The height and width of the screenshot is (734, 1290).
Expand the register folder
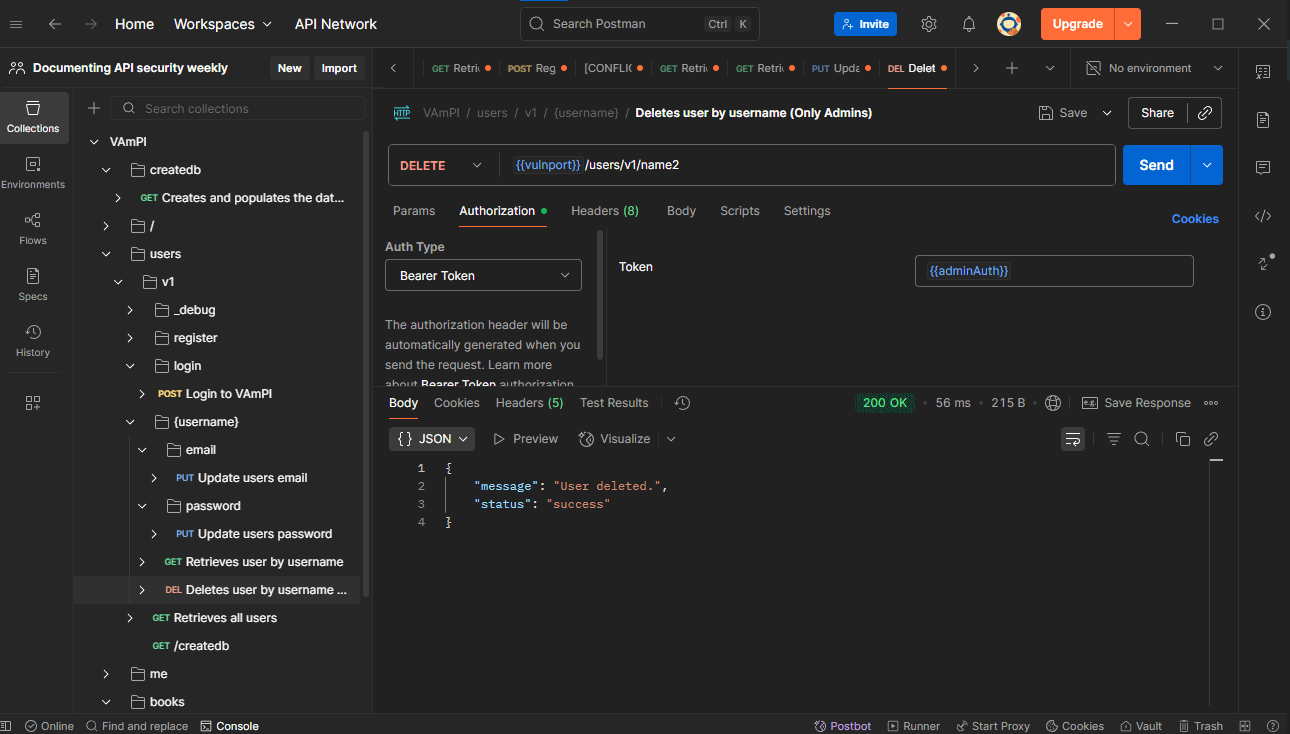click(x=130, y=338)
